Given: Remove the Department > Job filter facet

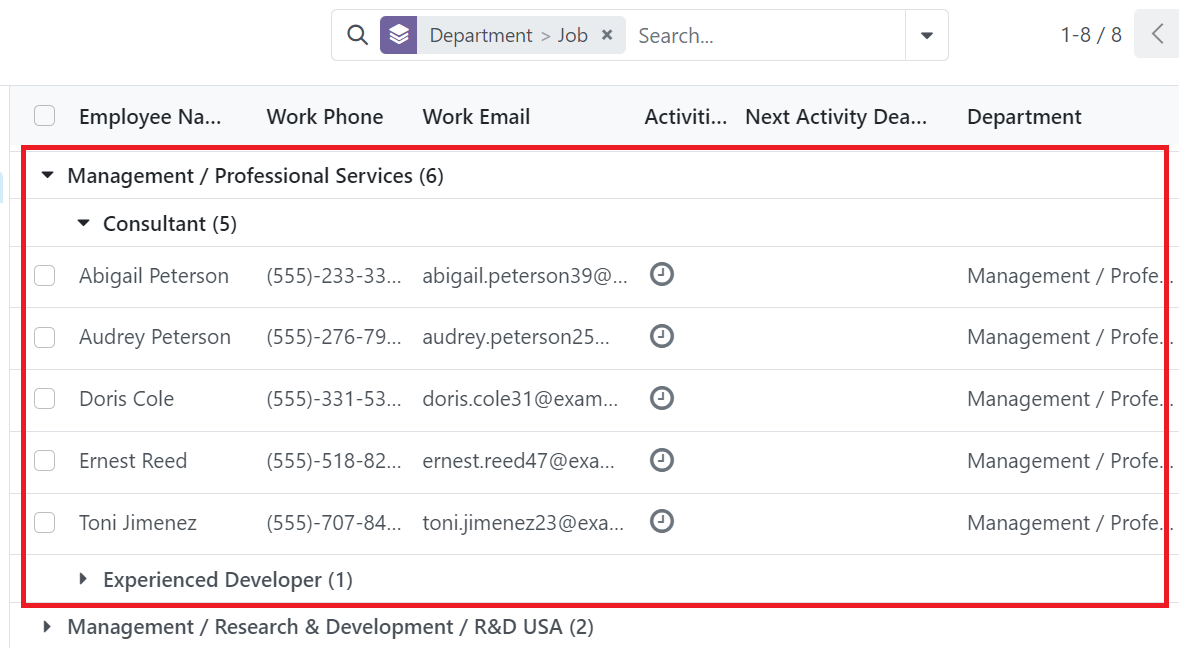Looking at the screenshot, I should tap(607, 35).
